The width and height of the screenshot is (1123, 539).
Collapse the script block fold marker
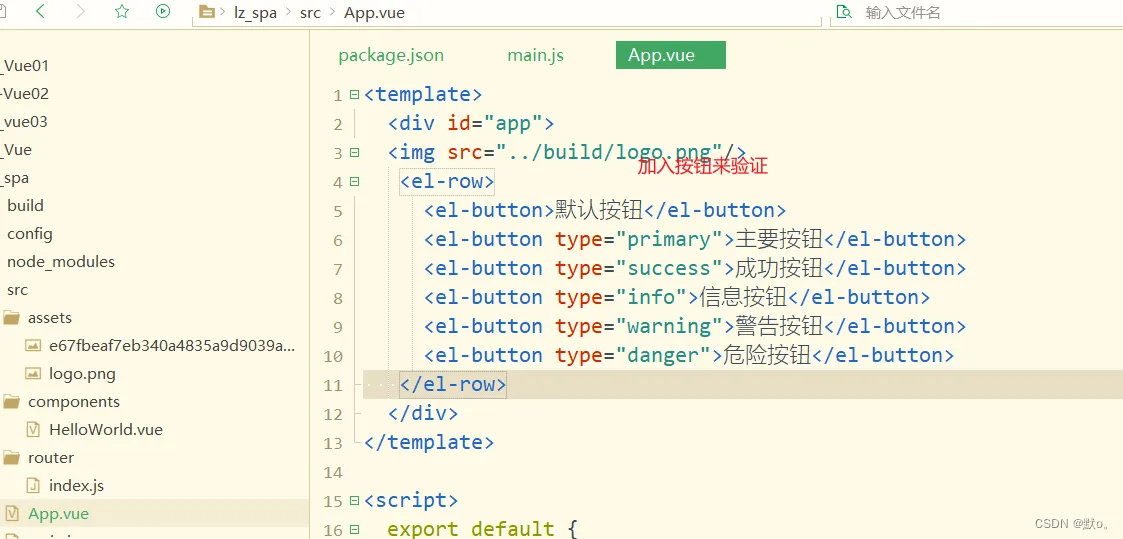point(354,500)
